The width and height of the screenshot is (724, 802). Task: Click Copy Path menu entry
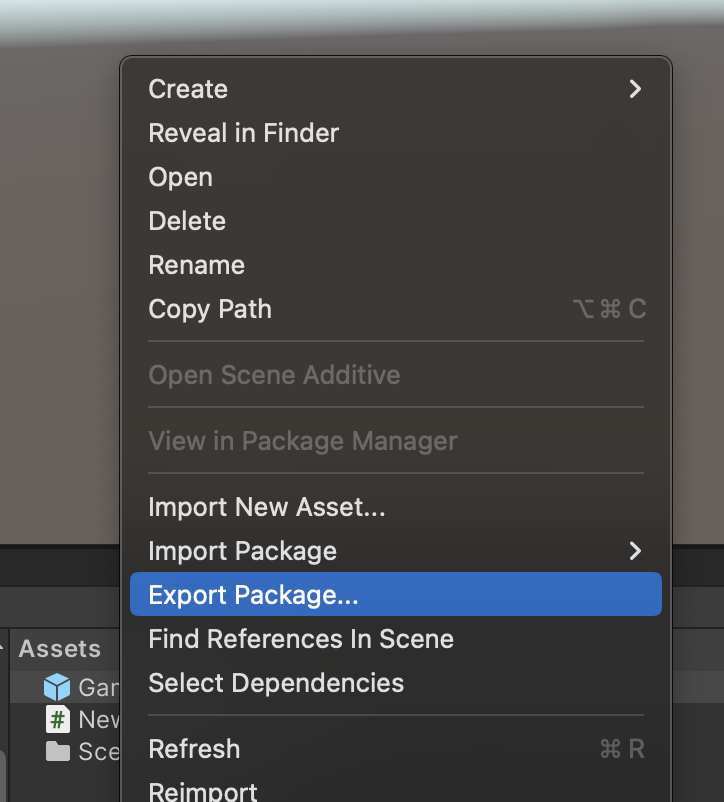click(x=210, y=309)
